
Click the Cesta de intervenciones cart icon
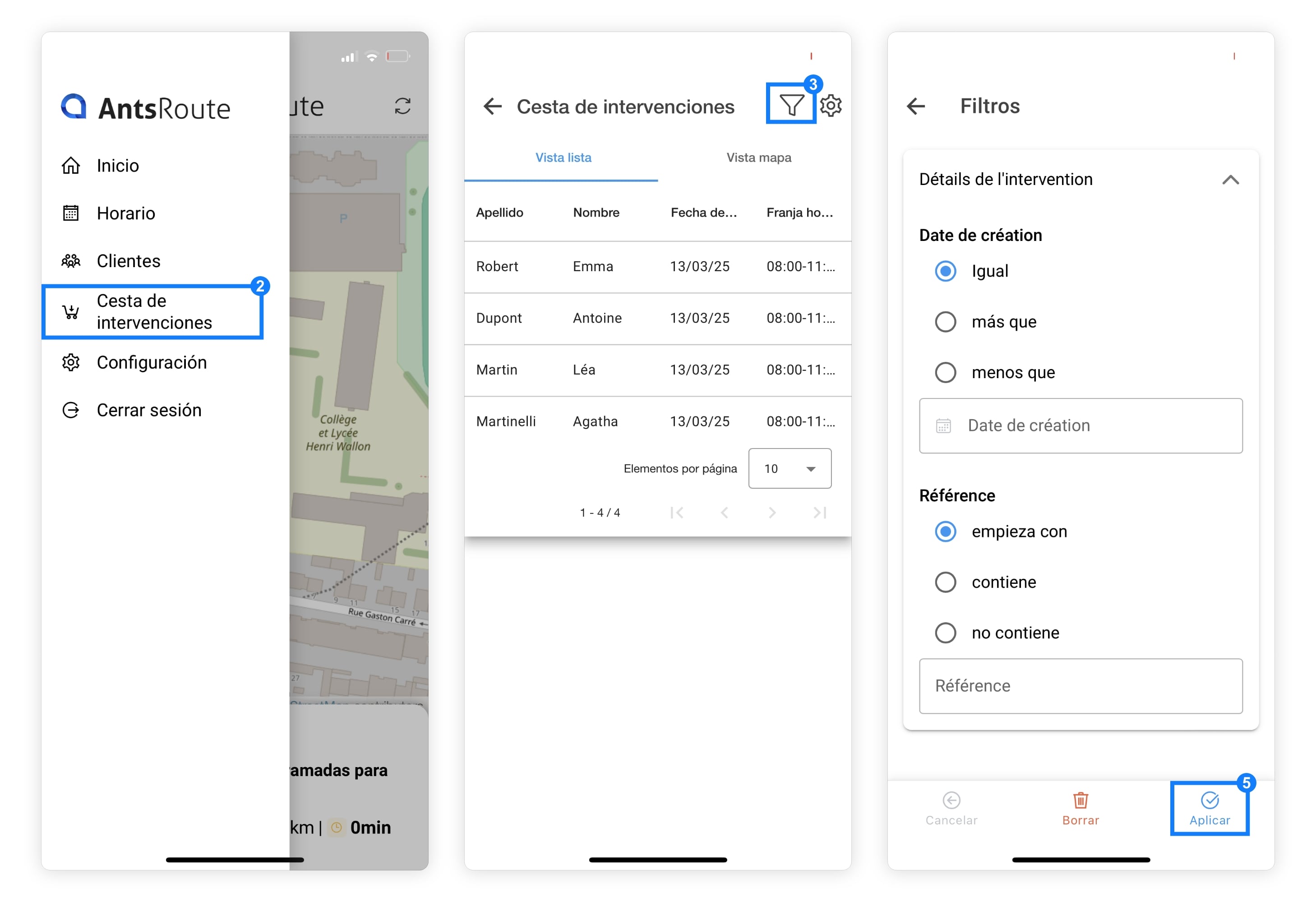tap(71, 311)
